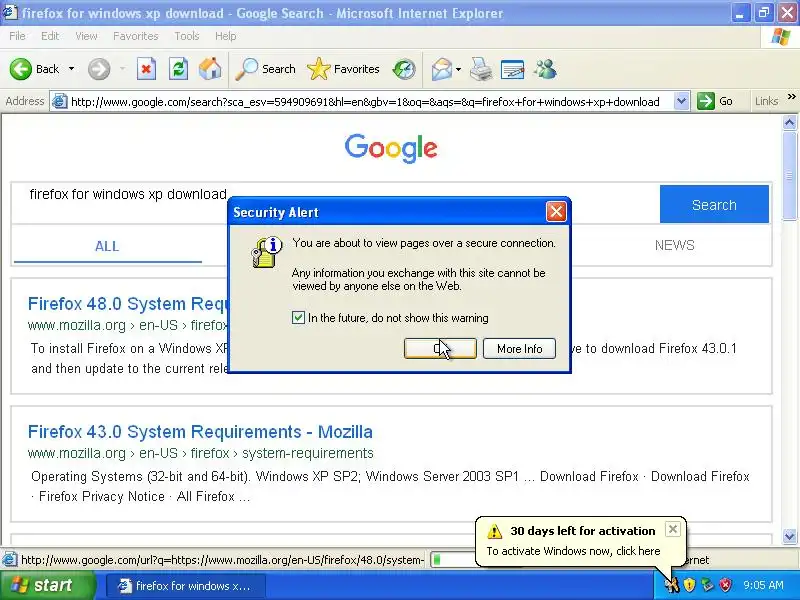Image resolution: width=800 pixels, height=600 pixels.
Task: Open the File menu
Action: [x=17, y=36]
